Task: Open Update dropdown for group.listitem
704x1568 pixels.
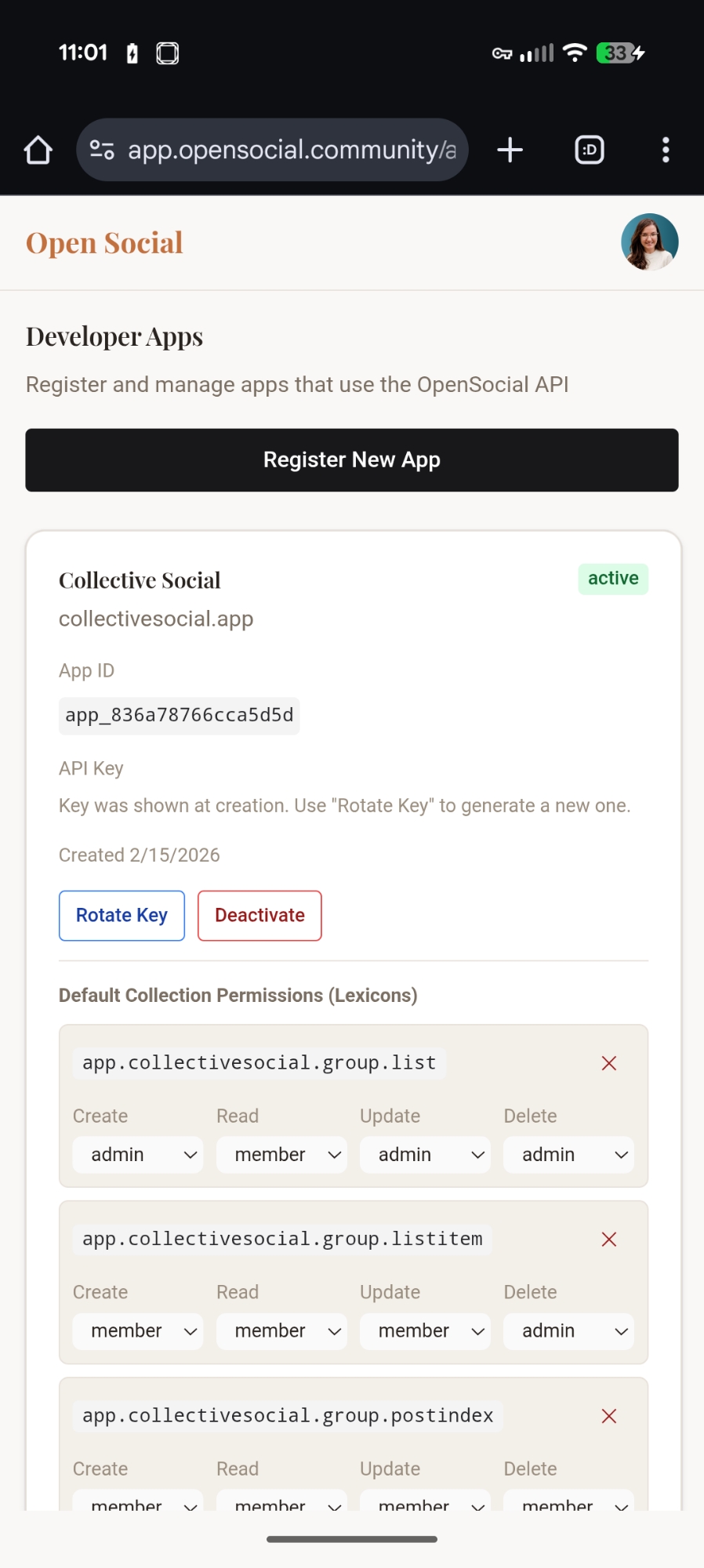Action: [x=425, y=1331]
